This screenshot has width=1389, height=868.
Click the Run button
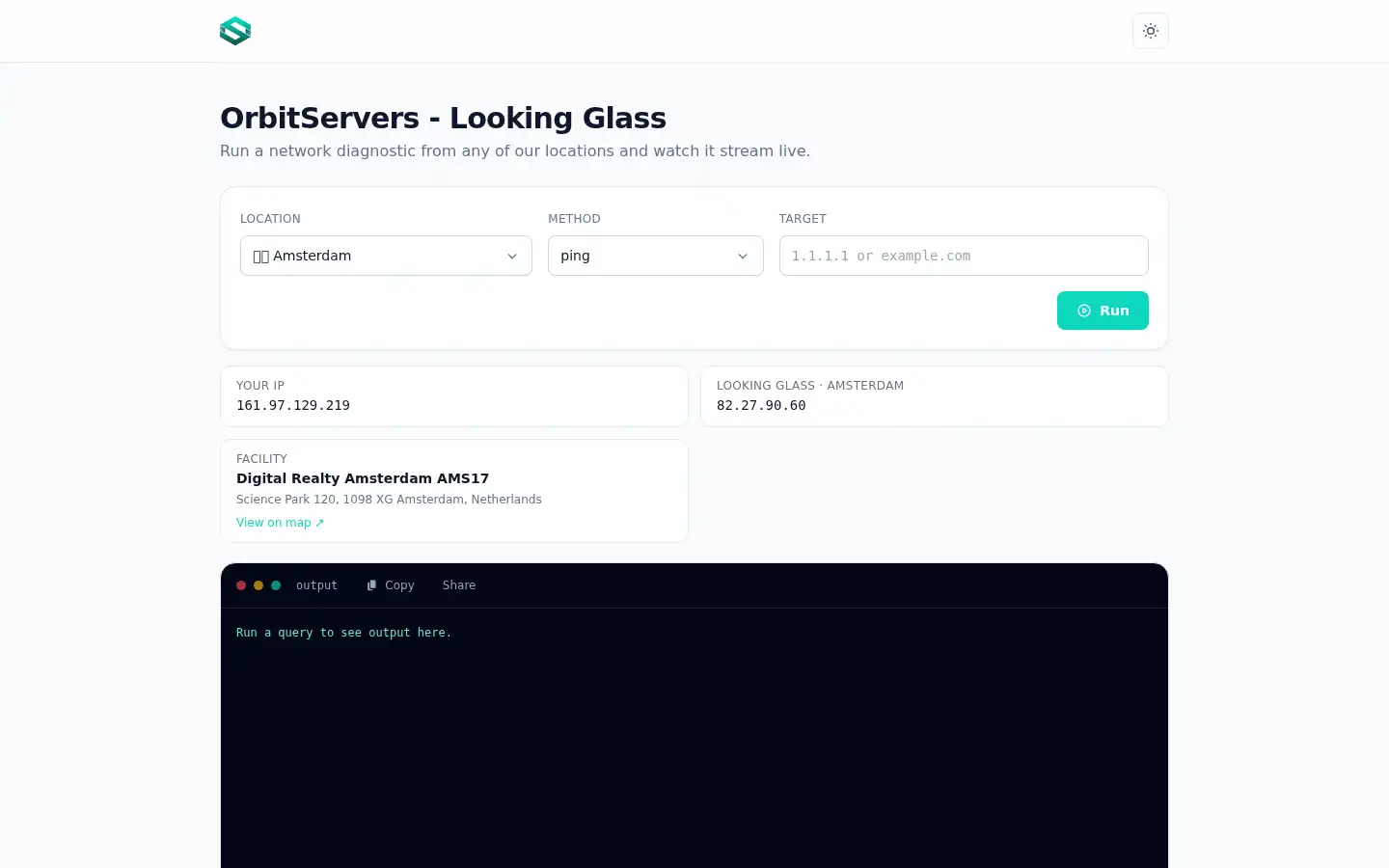(1103, 311)
